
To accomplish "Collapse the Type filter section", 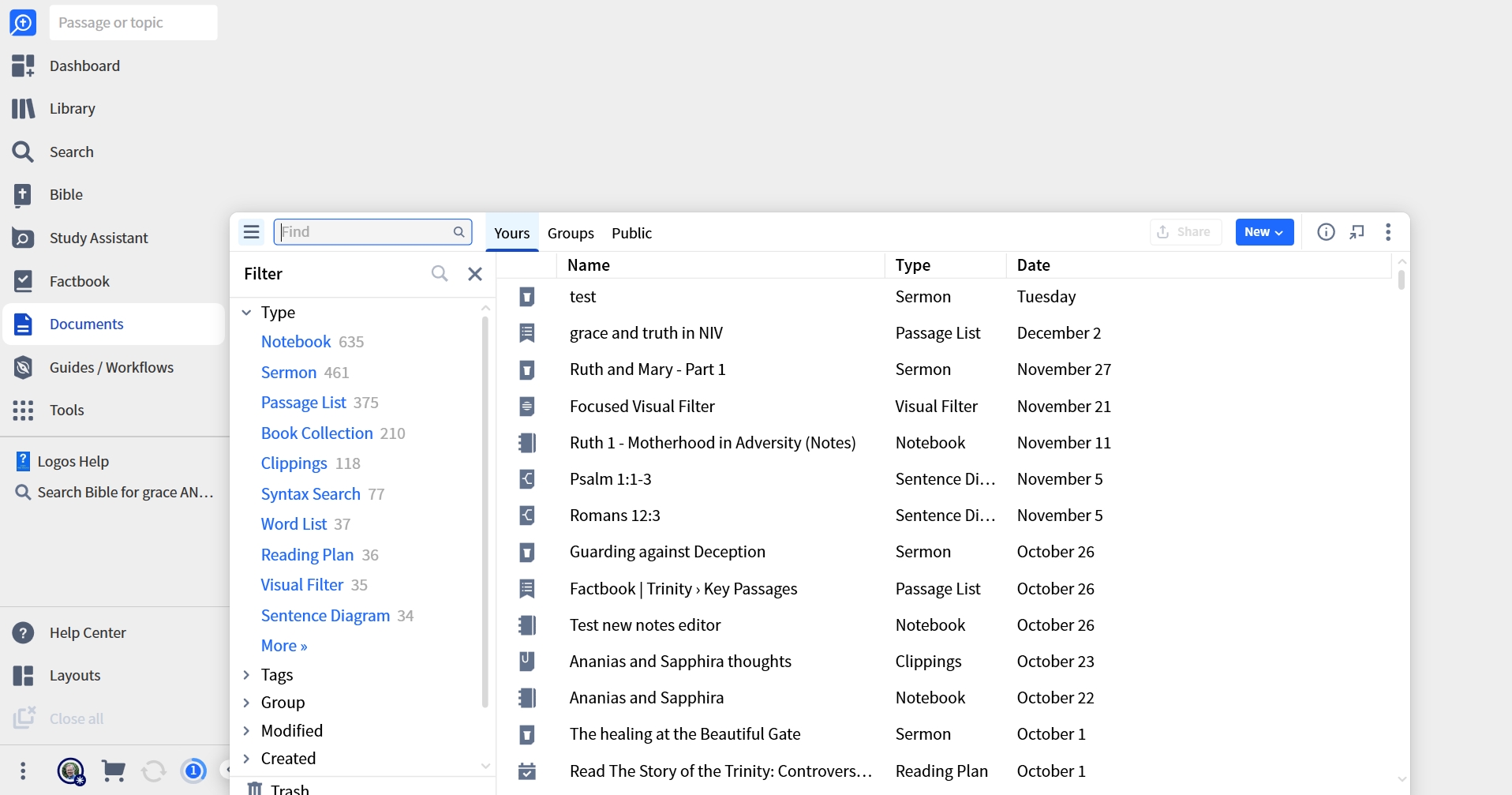I will click(246, 313).
